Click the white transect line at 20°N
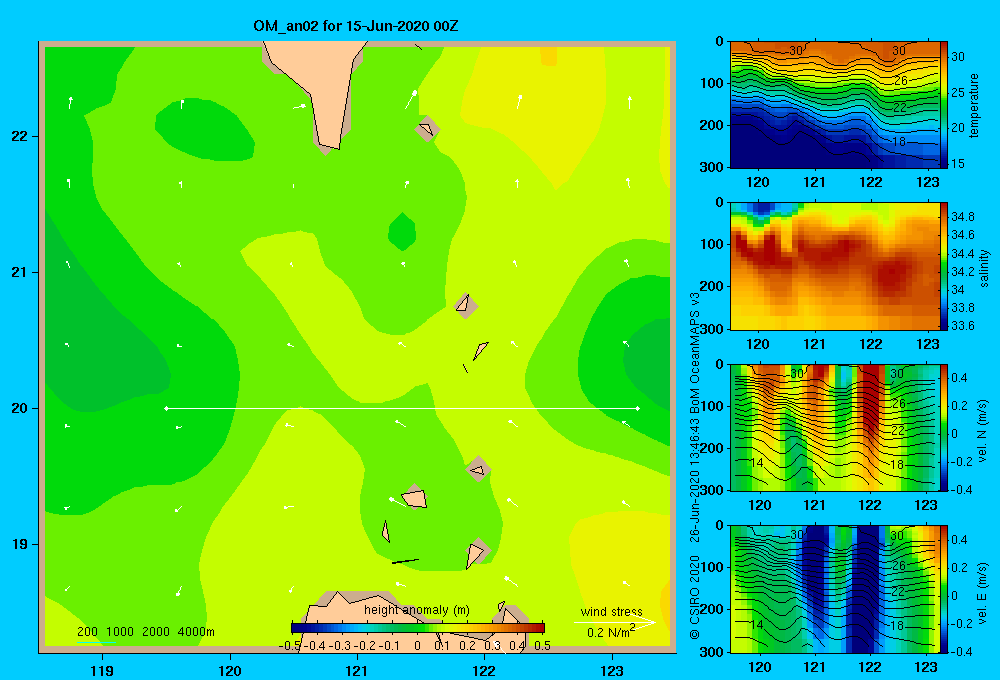 pos(402,408)
